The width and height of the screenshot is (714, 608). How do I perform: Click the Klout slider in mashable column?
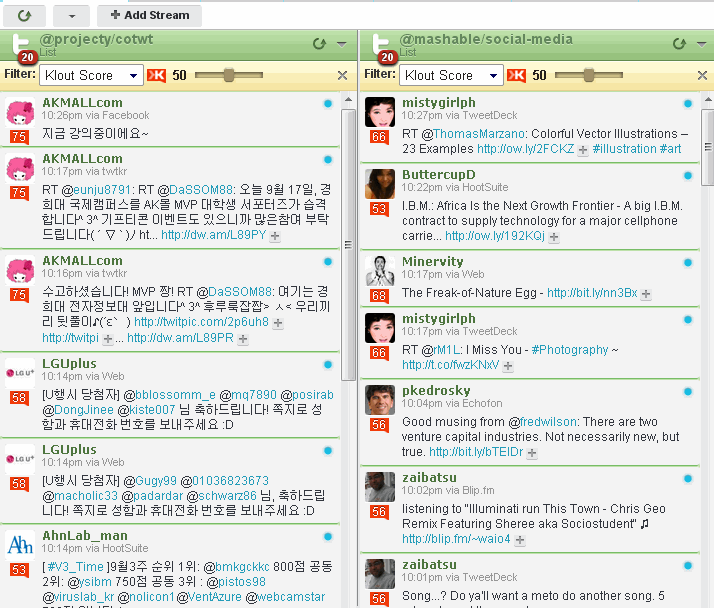589,75
